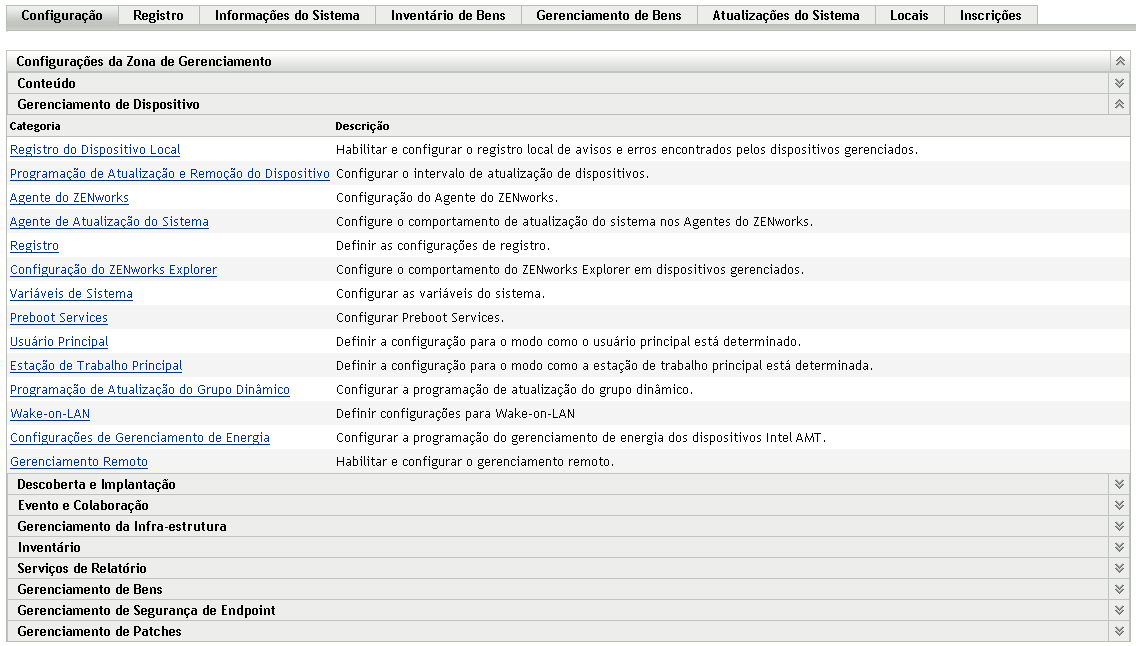This screenshot has width=1136, height=646.
Task: Open the Atualizações do Sistema tab
Action: coord(786,15)
